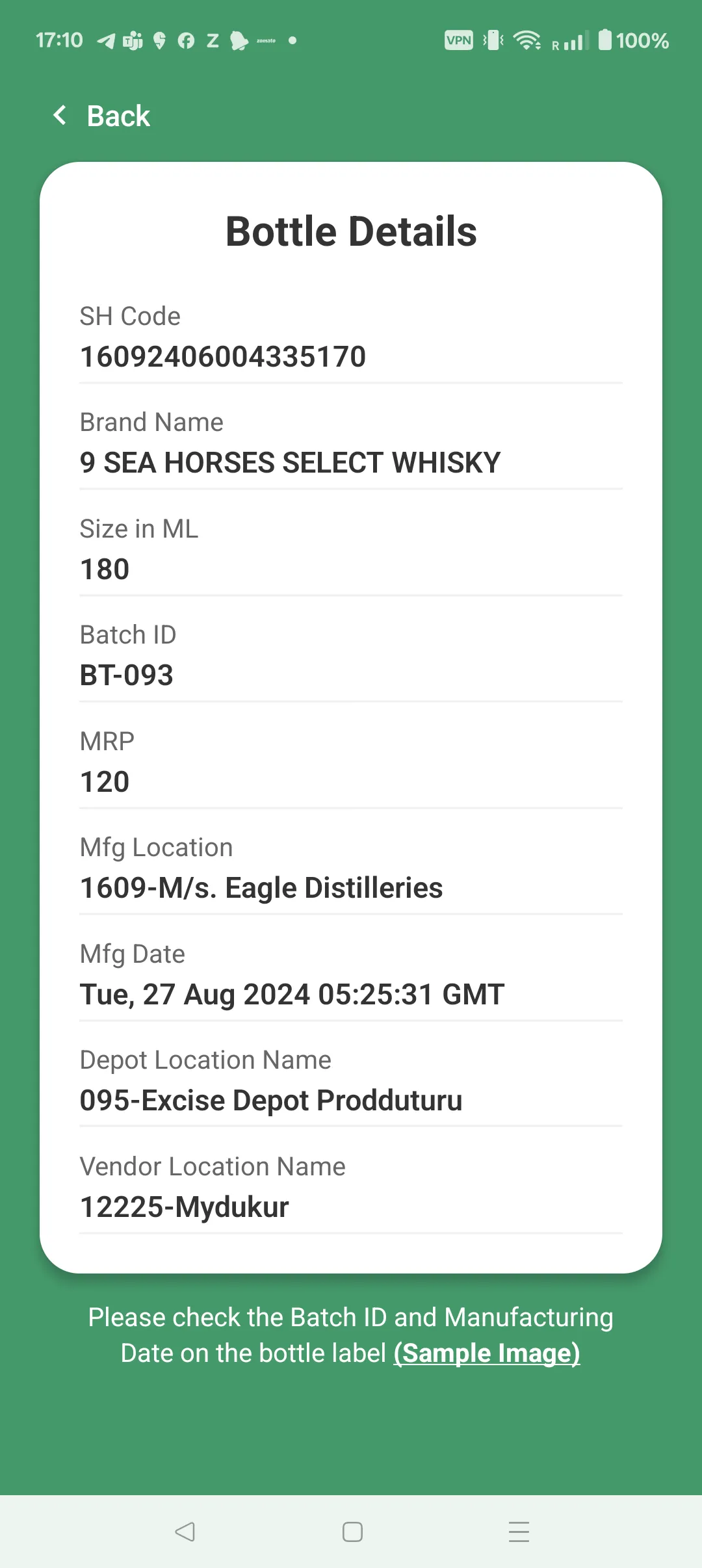Go back using the Back label
Viewport: 702px width, 1568px height.
coord(118,116)
